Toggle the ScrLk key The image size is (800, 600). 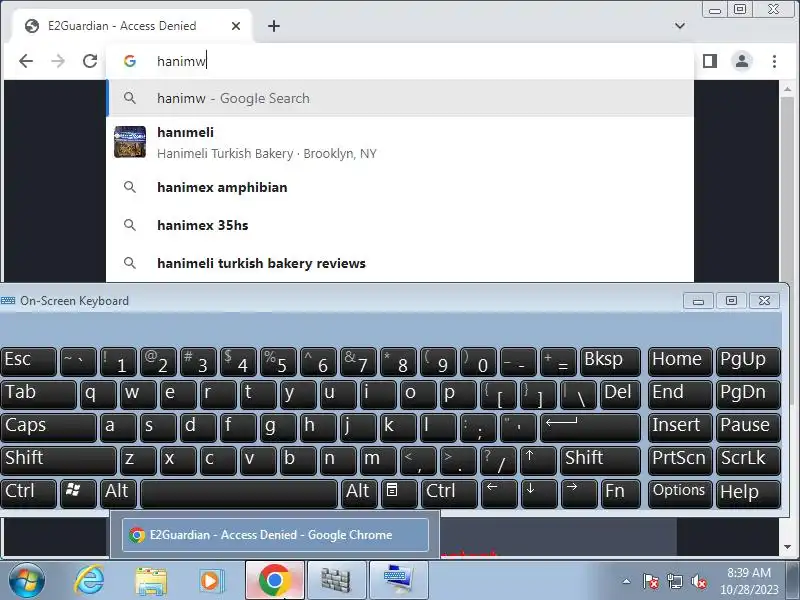pos(748,460)
